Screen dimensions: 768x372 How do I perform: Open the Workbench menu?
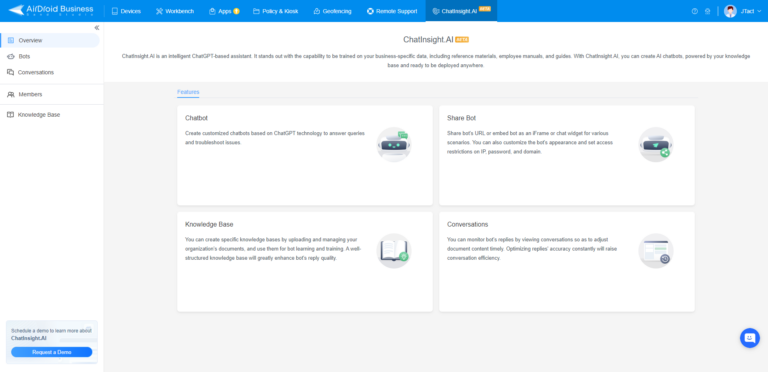tap(175, 11)
